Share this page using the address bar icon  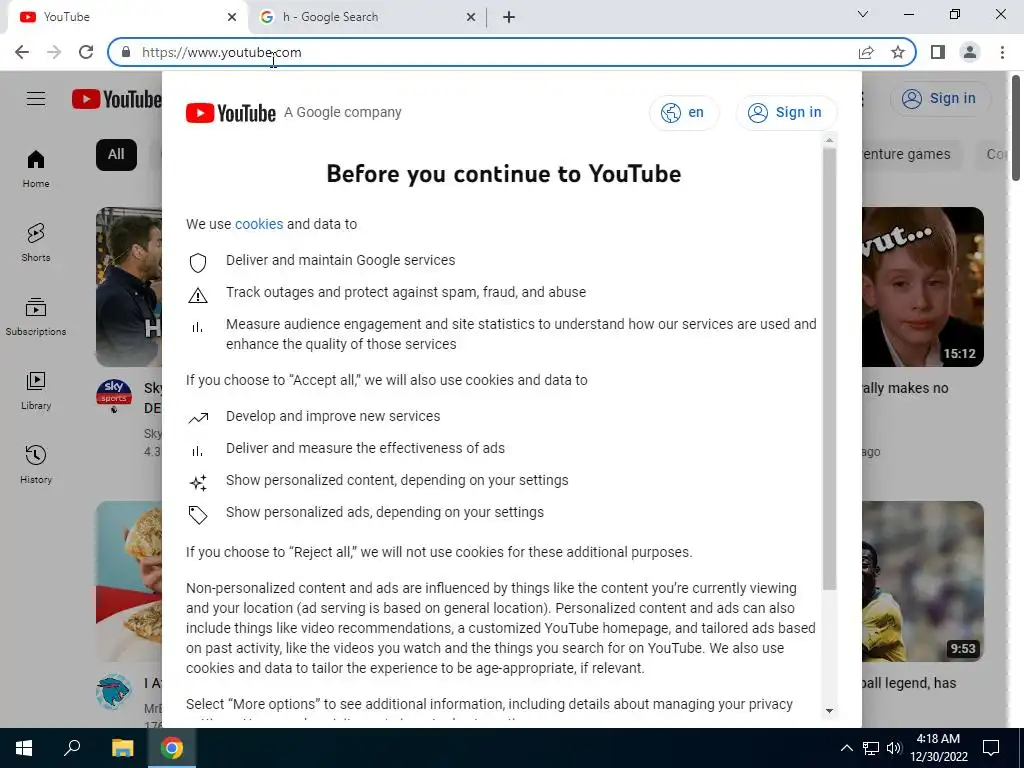pos(866,52)
